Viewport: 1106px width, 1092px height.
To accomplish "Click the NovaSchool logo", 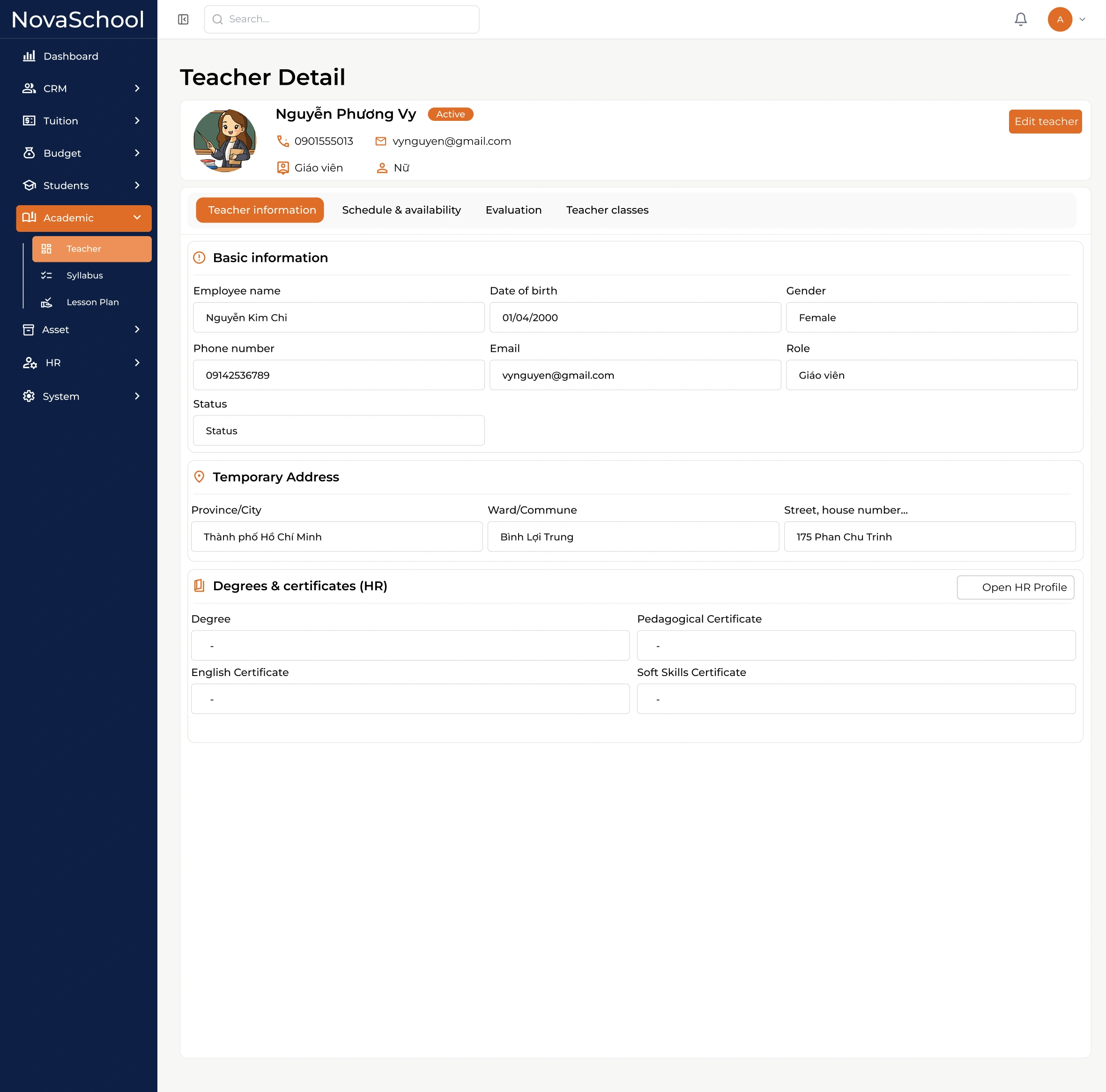I will pos(77,20).
